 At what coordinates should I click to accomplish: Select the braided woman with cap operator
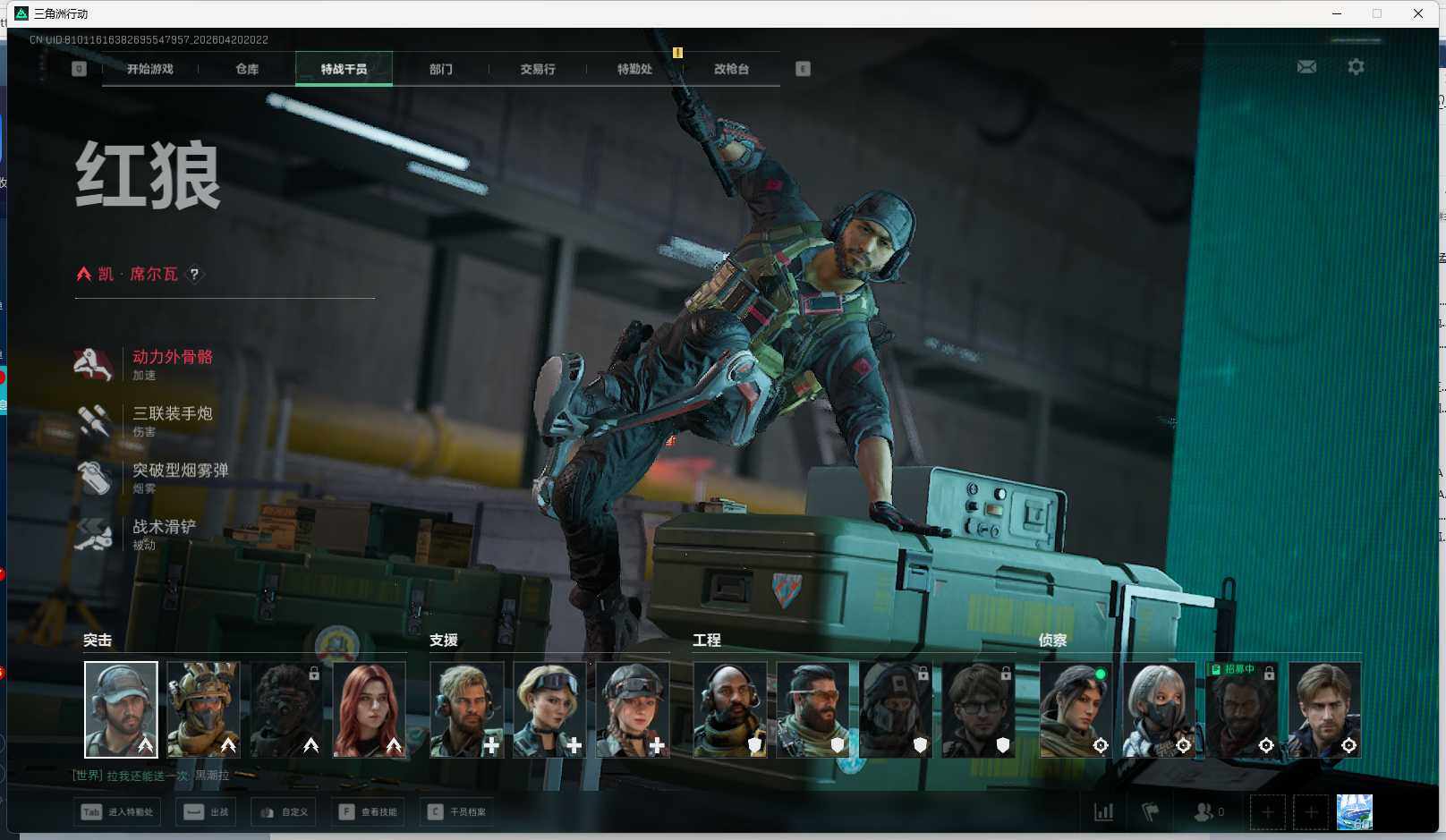click(x=633, y=709)
